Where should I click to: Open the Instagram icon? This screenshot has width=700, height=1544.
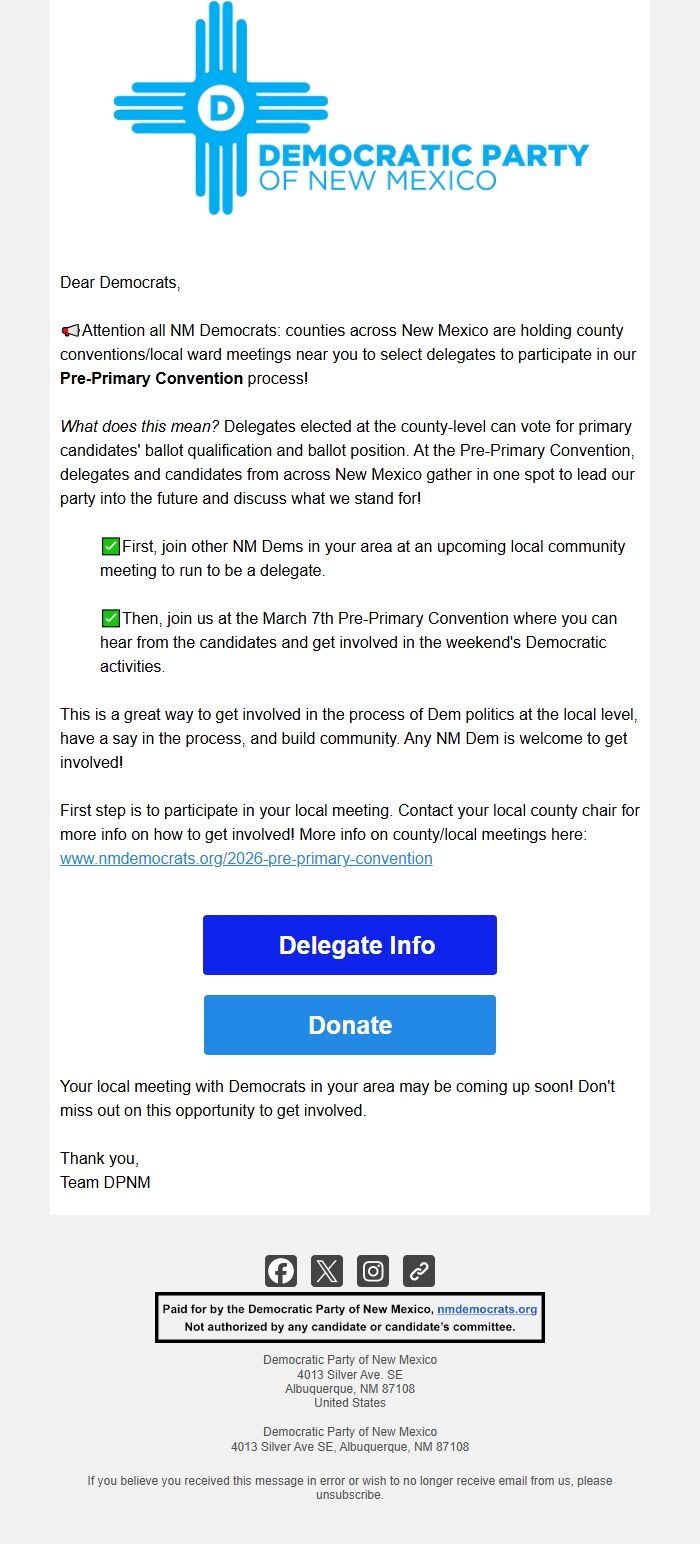(x=373, y=1271)
